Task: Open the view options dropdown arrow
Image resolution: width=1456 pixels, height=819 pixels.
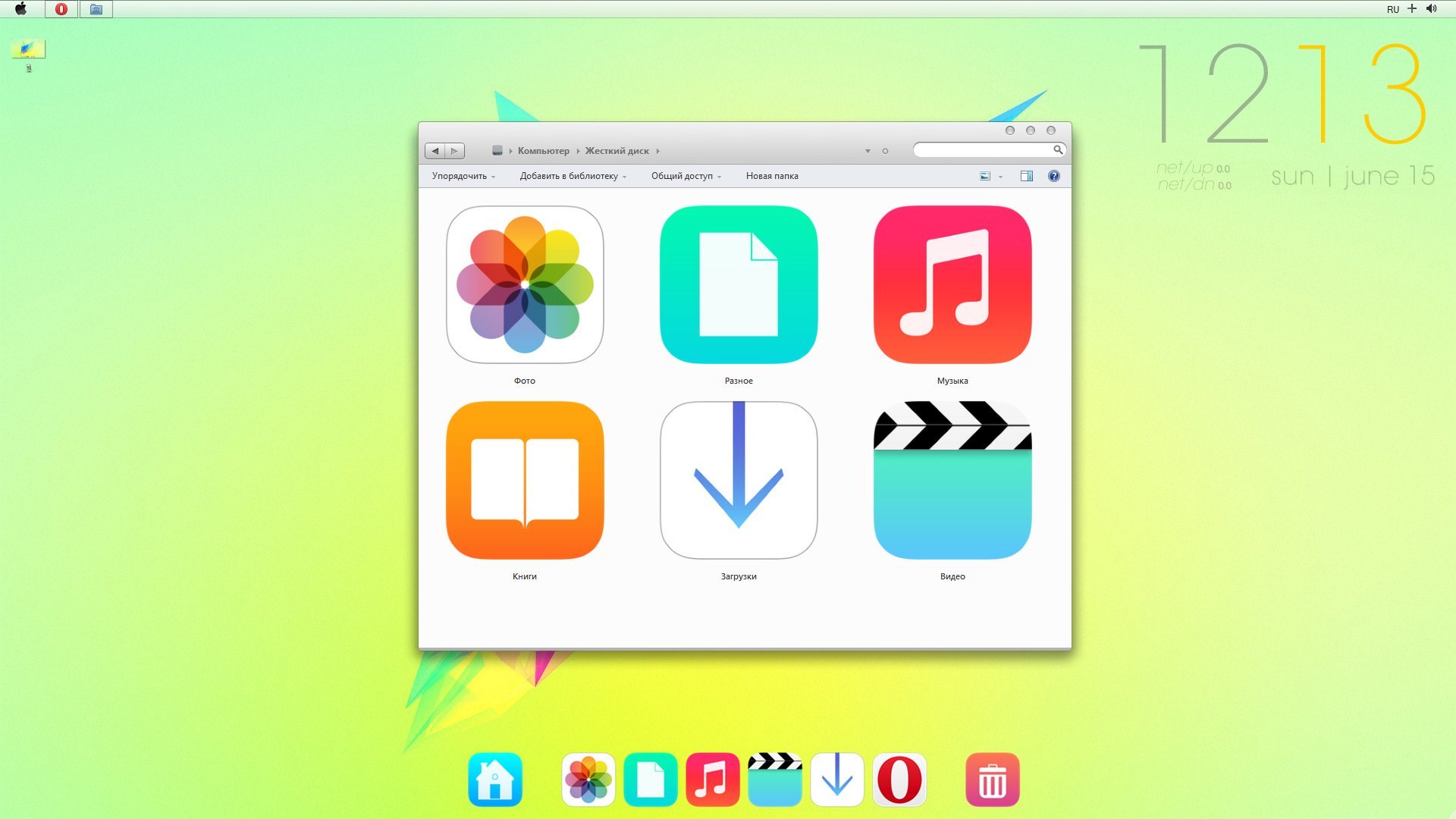Action: click(x=1000, y=177)
